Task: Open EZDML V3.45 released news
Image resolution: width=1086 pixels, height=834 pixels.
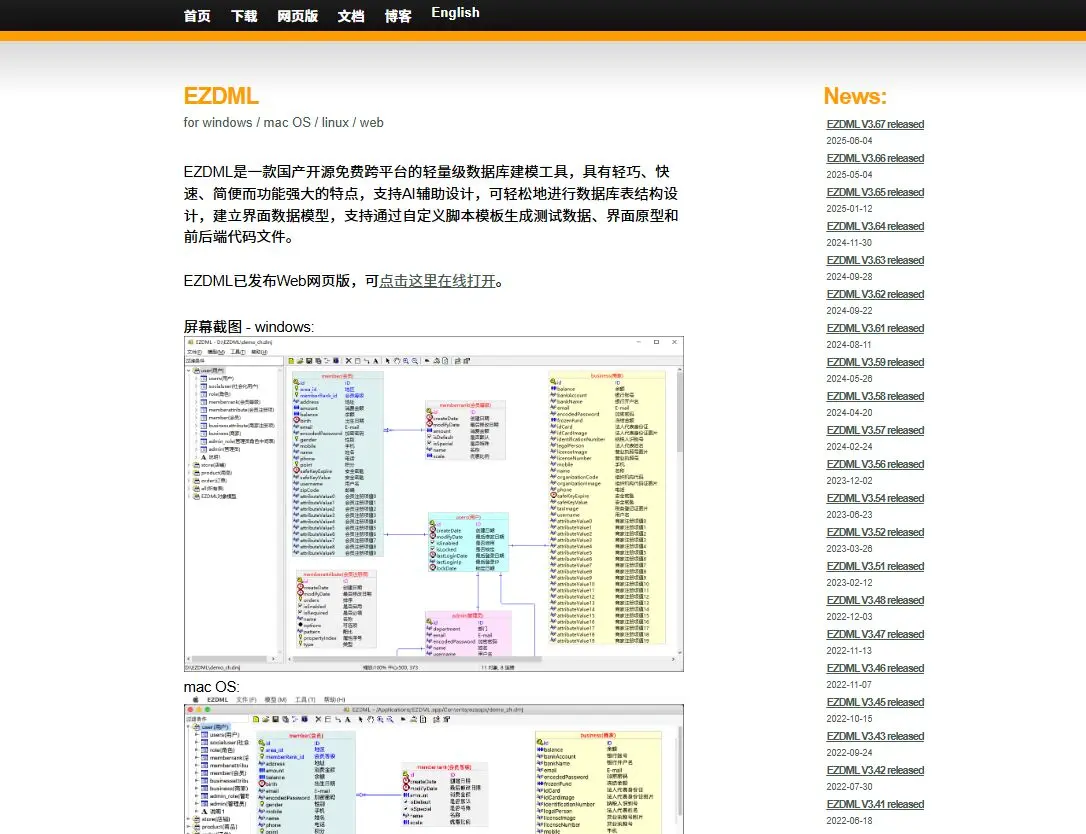Action: point(875,703)
